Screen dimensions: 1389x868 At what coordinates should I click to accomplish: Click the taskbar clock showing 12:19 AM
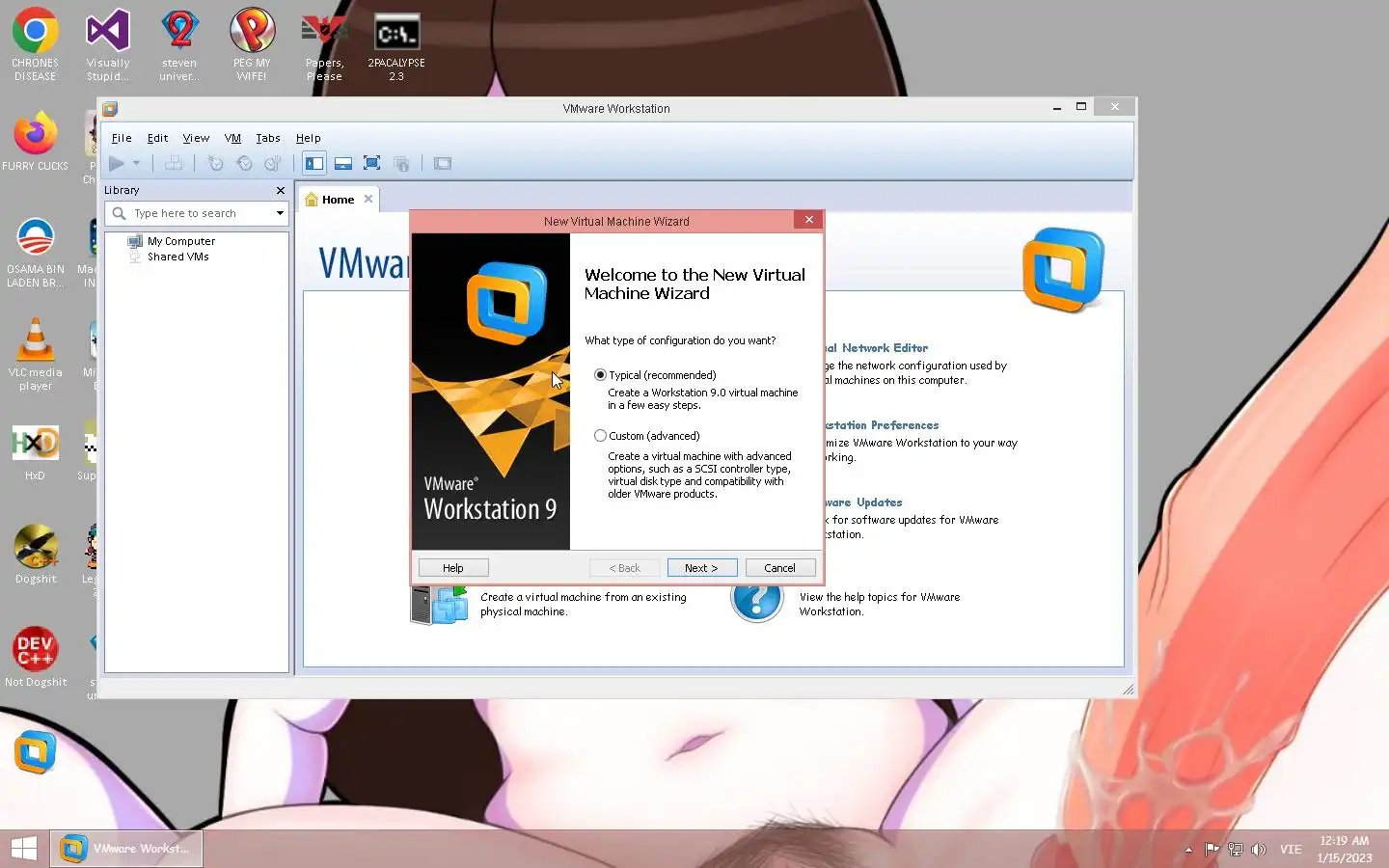pyautogui.click(x=1345, y=849)
